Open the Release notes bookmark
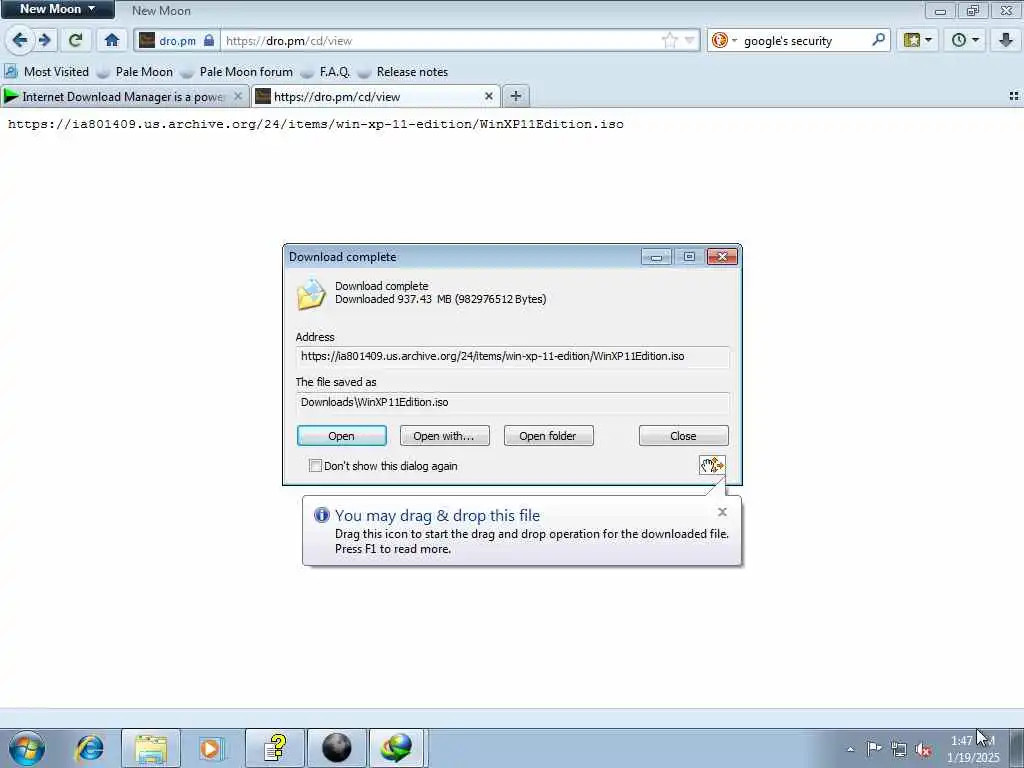1024x768 pixels. (403, 72)
